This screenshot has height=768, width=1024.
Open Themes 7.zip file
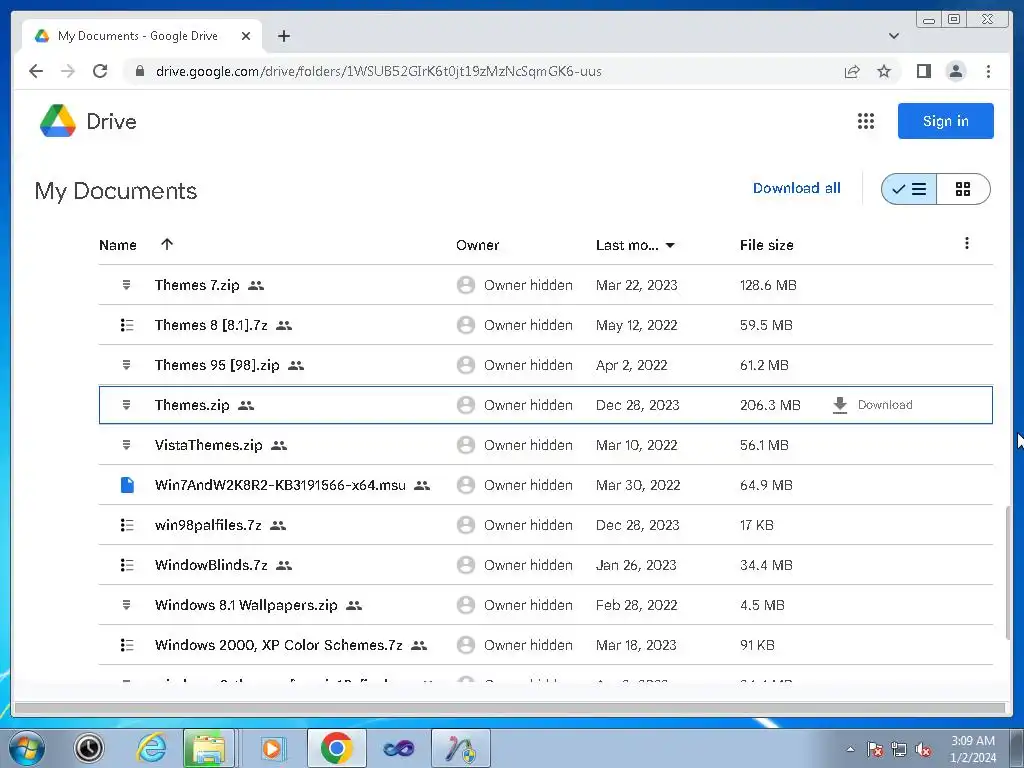197,285
